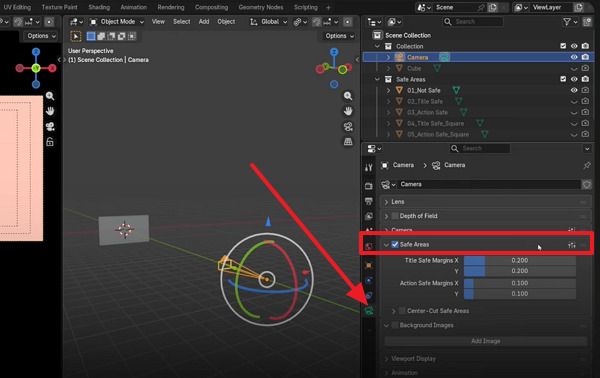Hide 01_Not Safe with eye icon
Screen dimensions: 600x378
tap(574, 90)
